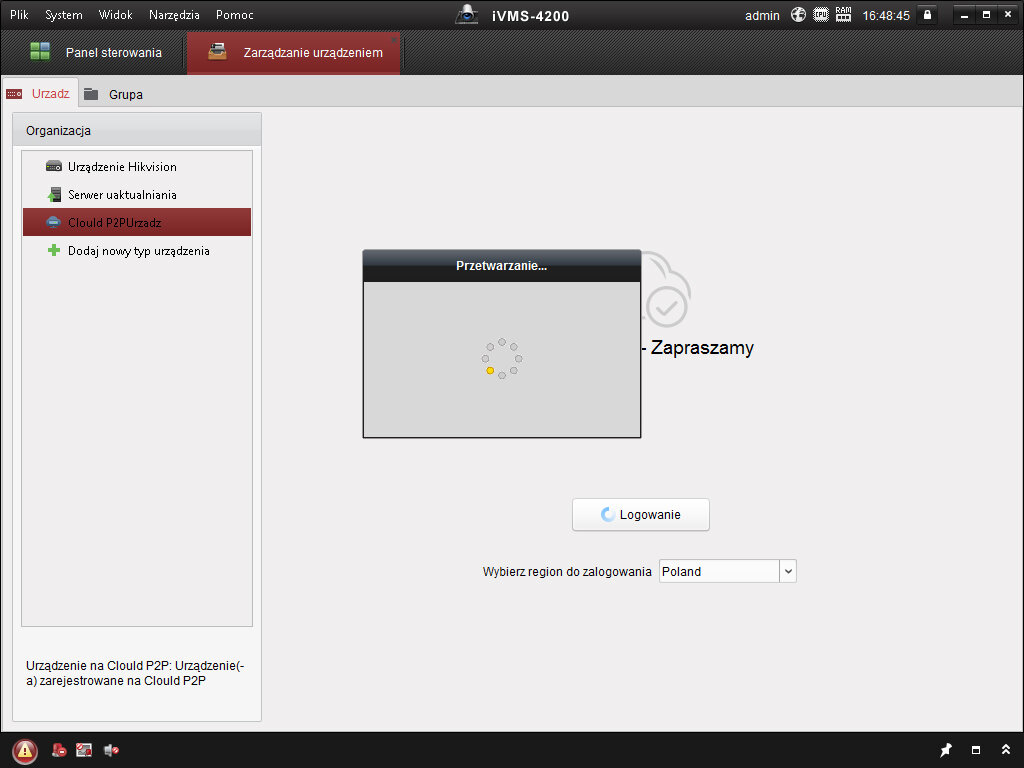Click the RAM usage icon
The width and height of the screenshot is (1024, 768).
tap(843, 15)
